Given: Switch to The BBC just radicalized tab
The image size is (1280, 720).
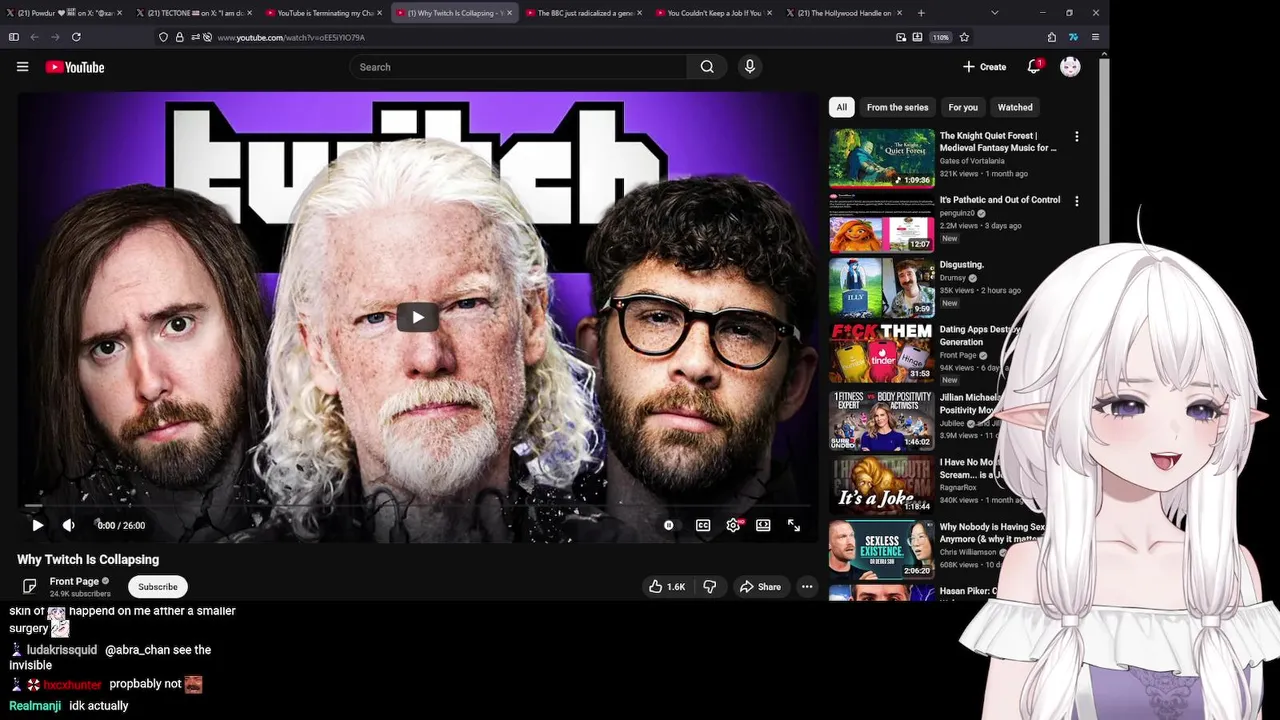Looking at the screenshot, I should (x=585, y=13).
